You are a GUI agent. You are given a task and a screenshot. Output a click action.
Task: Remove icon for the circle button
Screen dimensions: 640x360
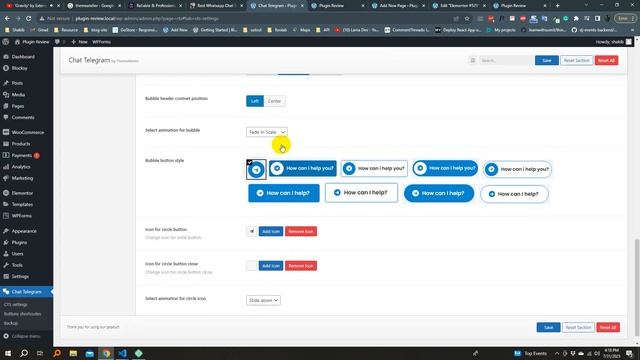coord(301,231)
